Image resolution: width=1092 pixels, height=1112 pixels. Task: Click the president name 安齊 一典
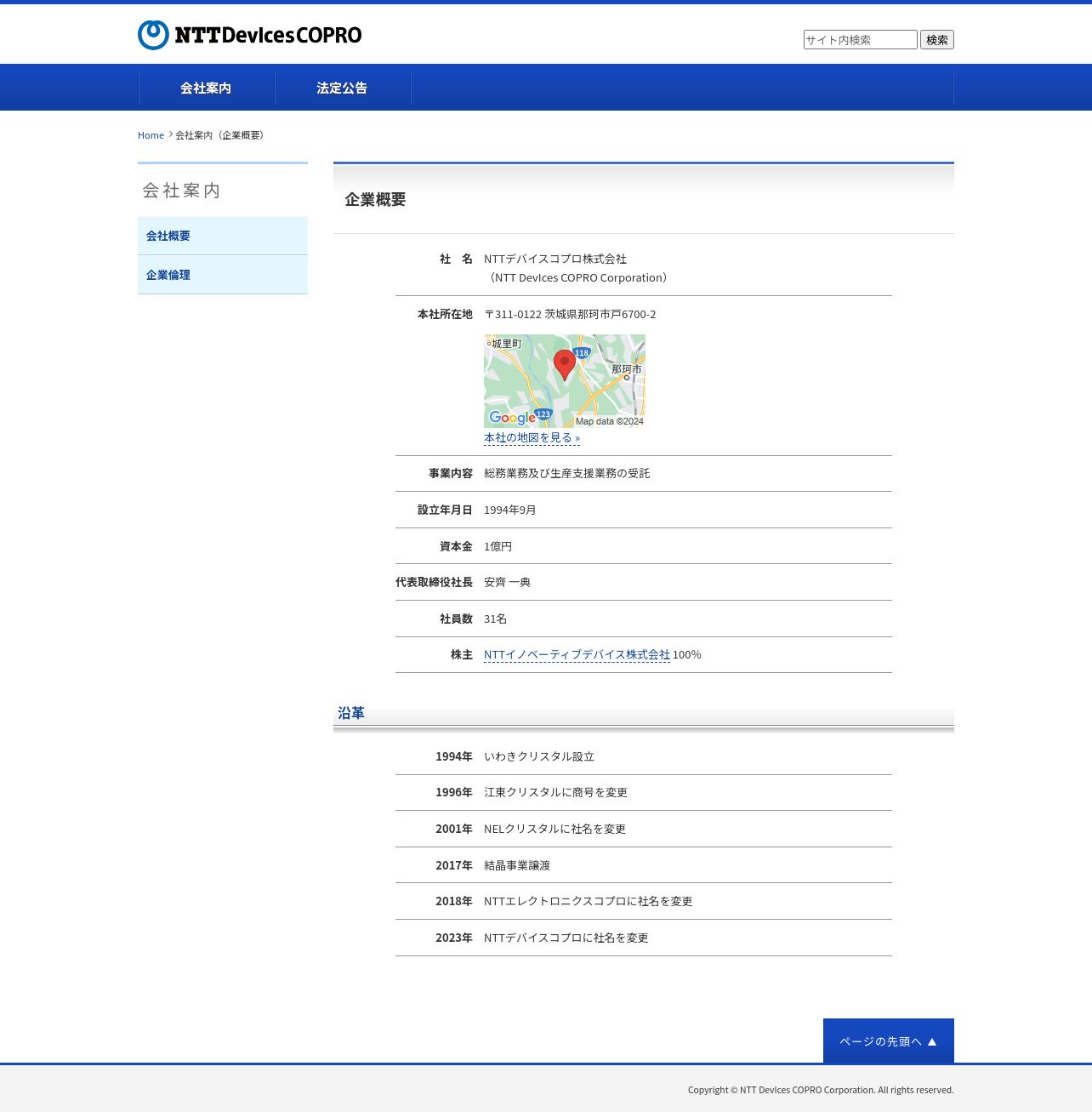[x=507, y=583]
